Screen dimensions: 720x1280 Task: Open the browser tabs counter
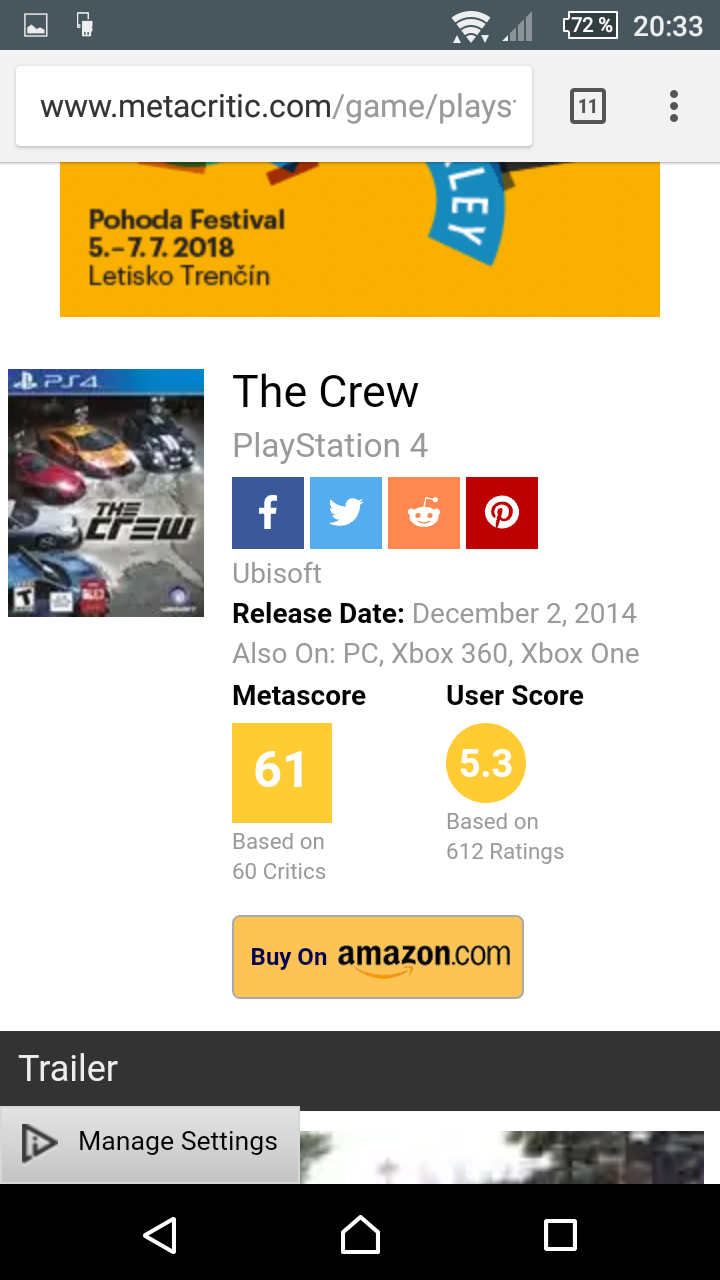[588, 106]
